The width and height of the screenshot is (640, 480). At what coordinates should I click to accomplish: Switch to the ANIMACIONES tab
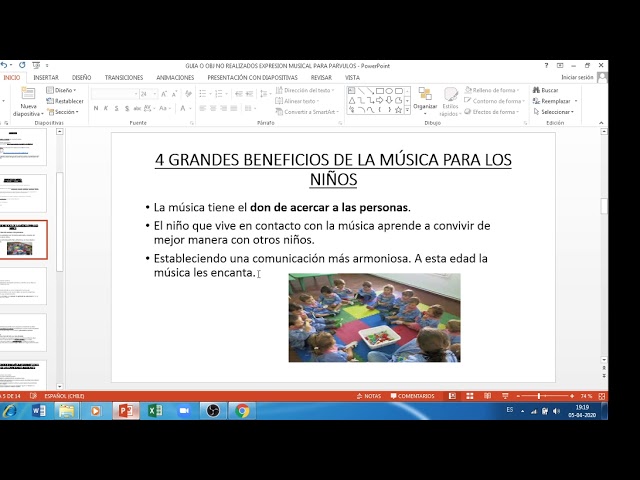click(175, 78)
